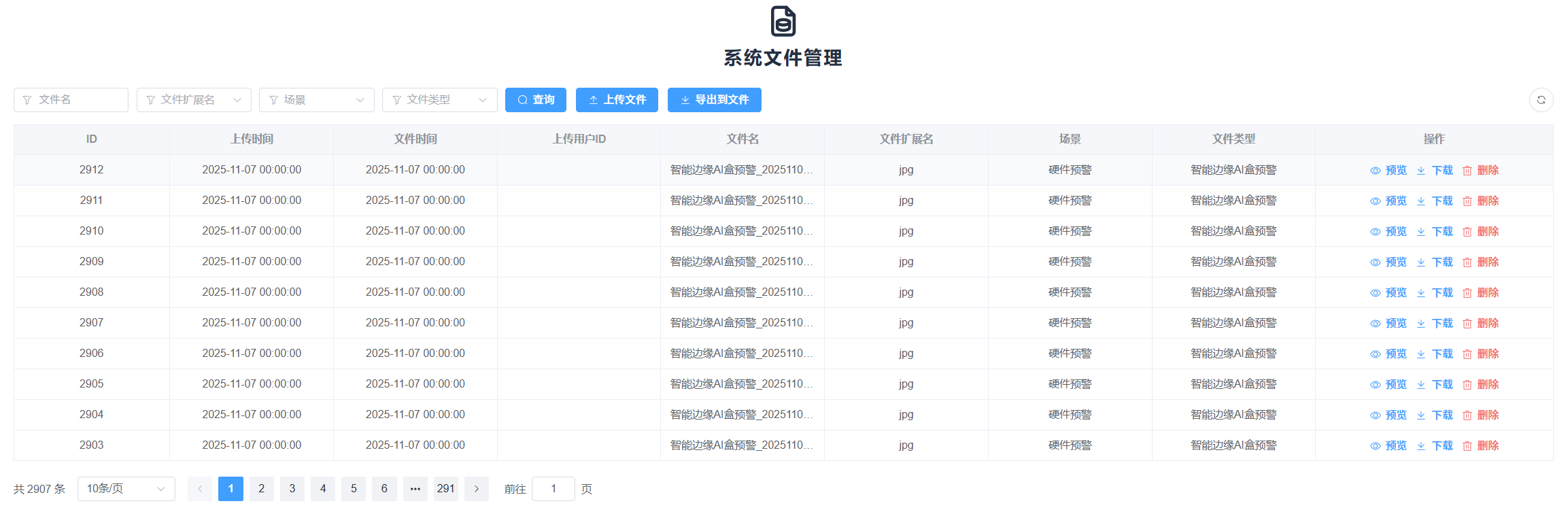Screen dimensions: 1568x512
Task: Change the 10条/页 page size selector
Action: point(126,489)
